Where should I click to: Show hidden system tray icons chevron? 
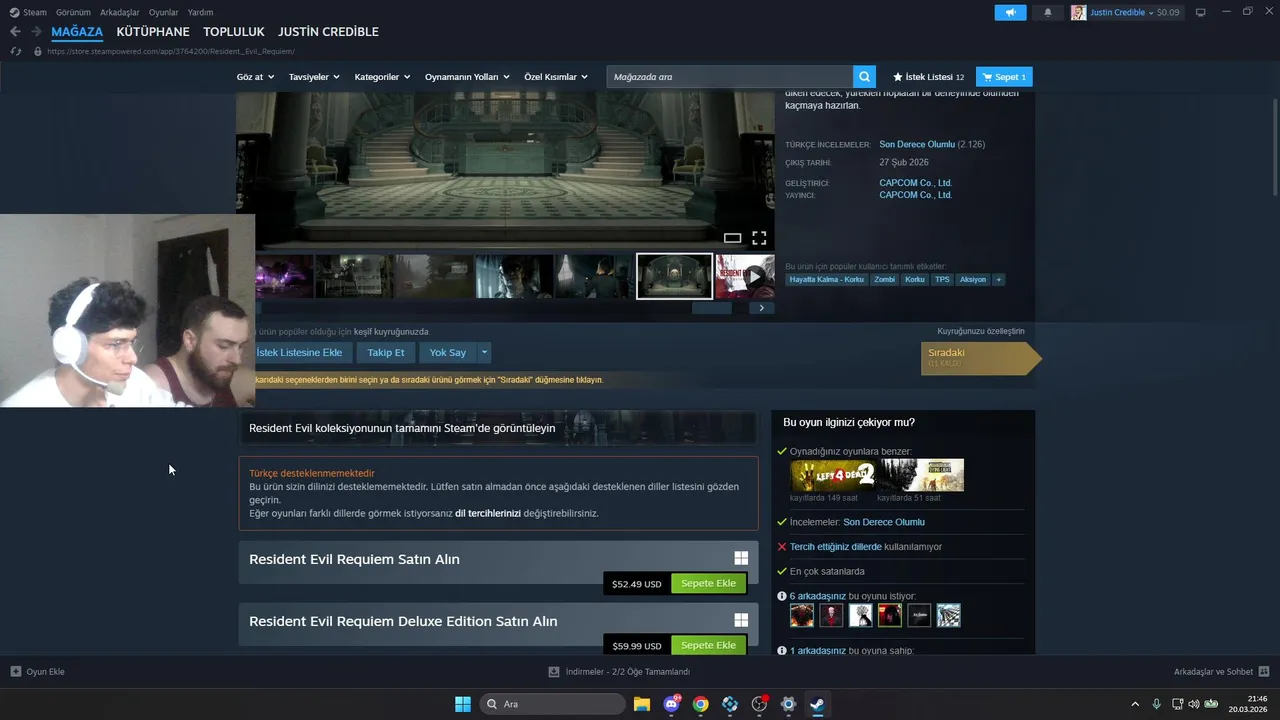click(1134, 704)
